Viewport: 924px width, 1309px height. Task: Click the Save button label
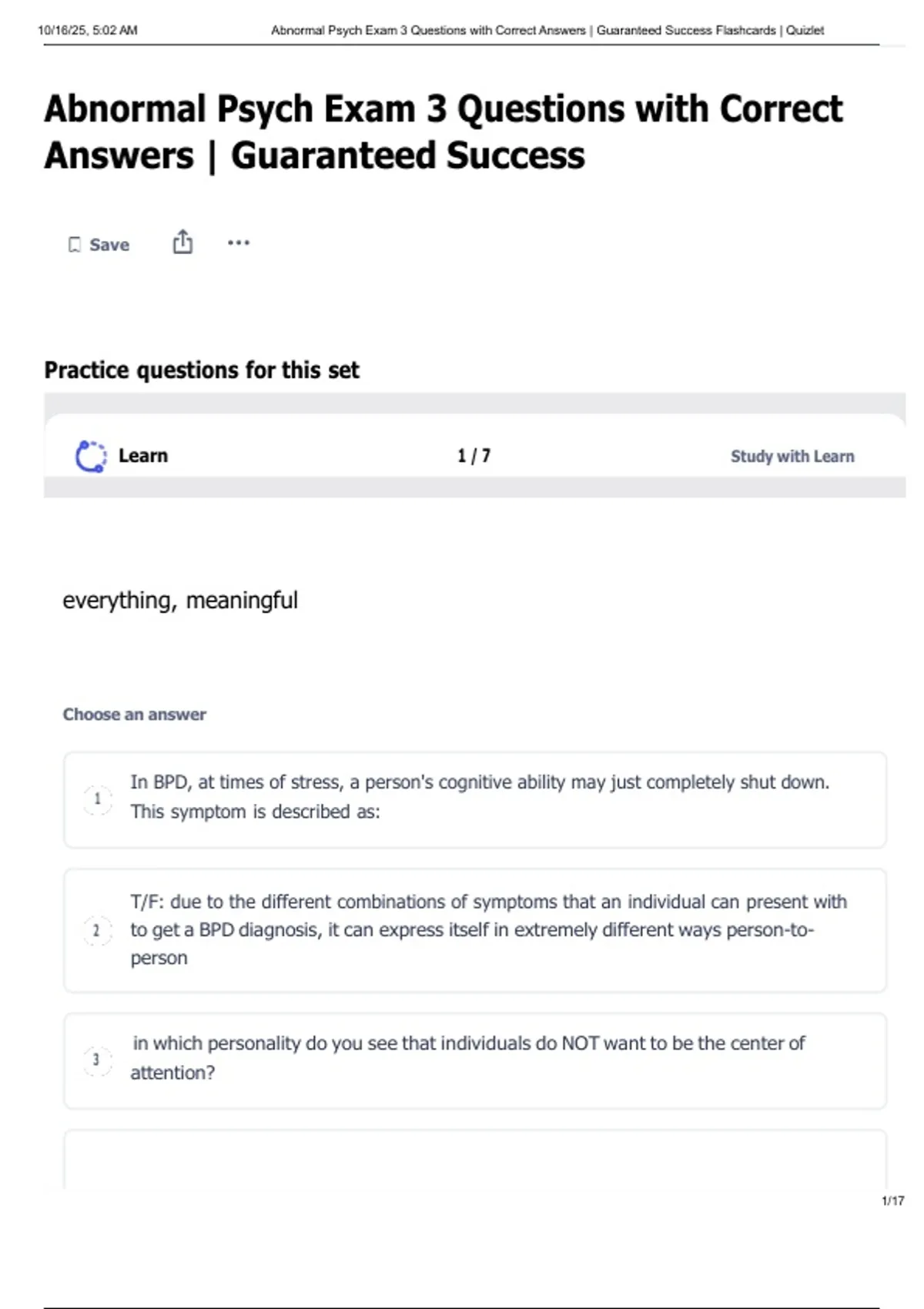click(109, 245)
